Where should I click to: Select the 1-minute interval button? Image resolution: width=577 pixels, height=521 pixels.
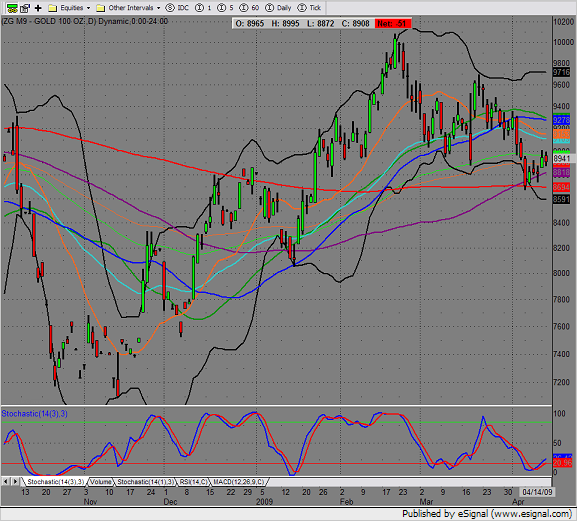[203, 8]
